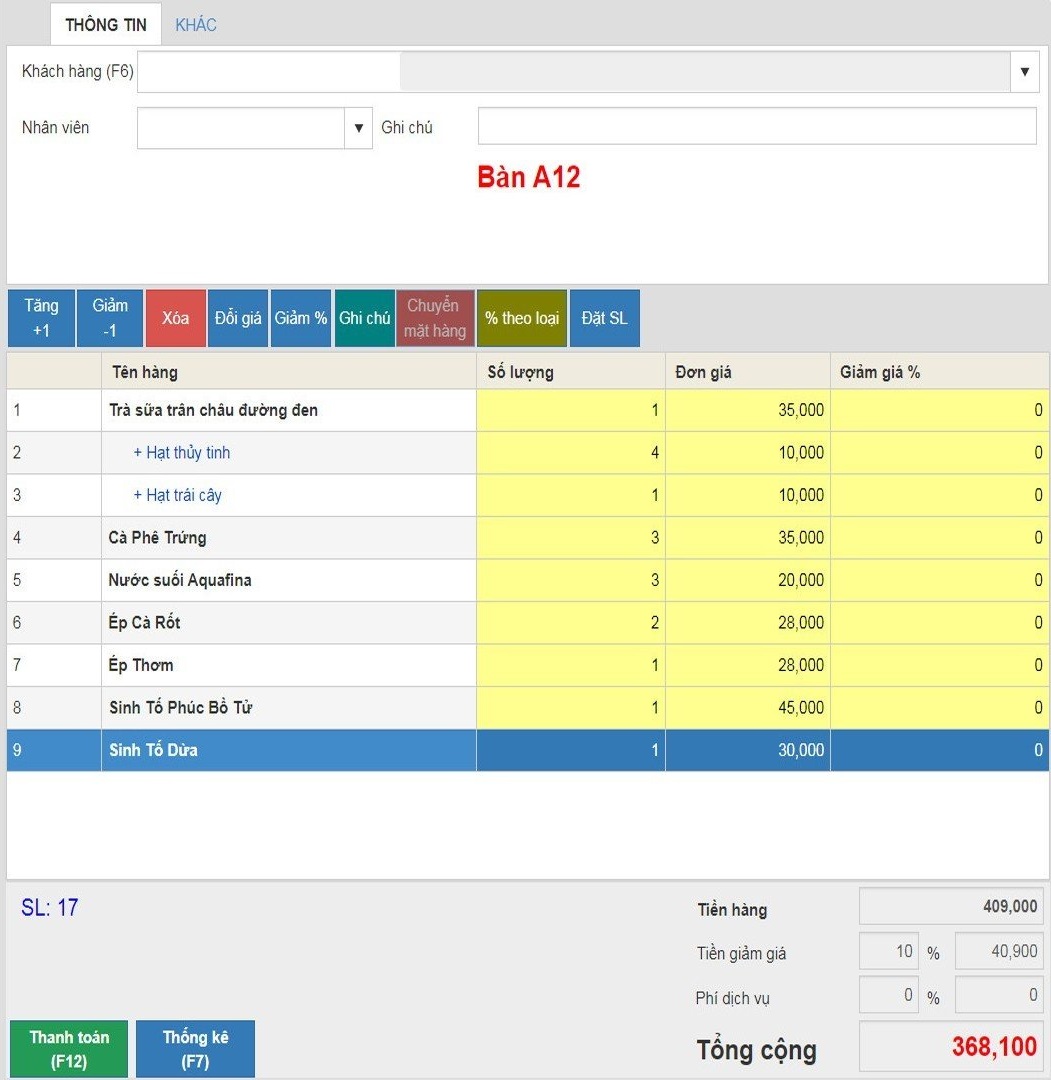Viewport: 1051px width, 1080px height.
Task: Open the Nhân viên dropdown list
Action: pyautogui.click(x=359, y=128)
